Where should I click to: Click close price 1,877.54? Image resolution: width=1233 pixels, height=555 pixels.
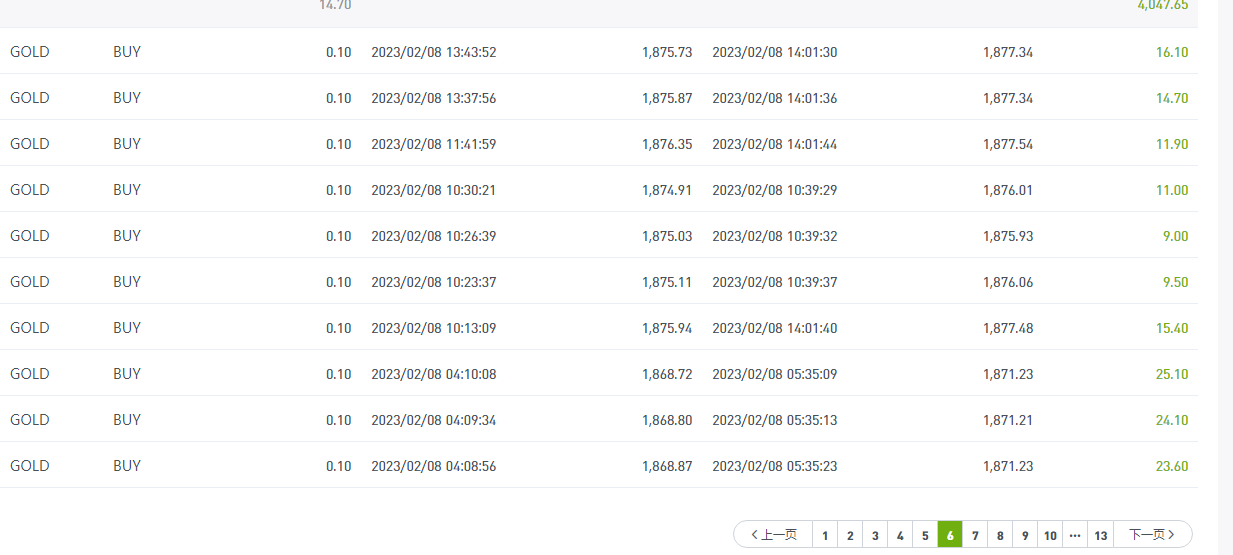pos(1008,144)
